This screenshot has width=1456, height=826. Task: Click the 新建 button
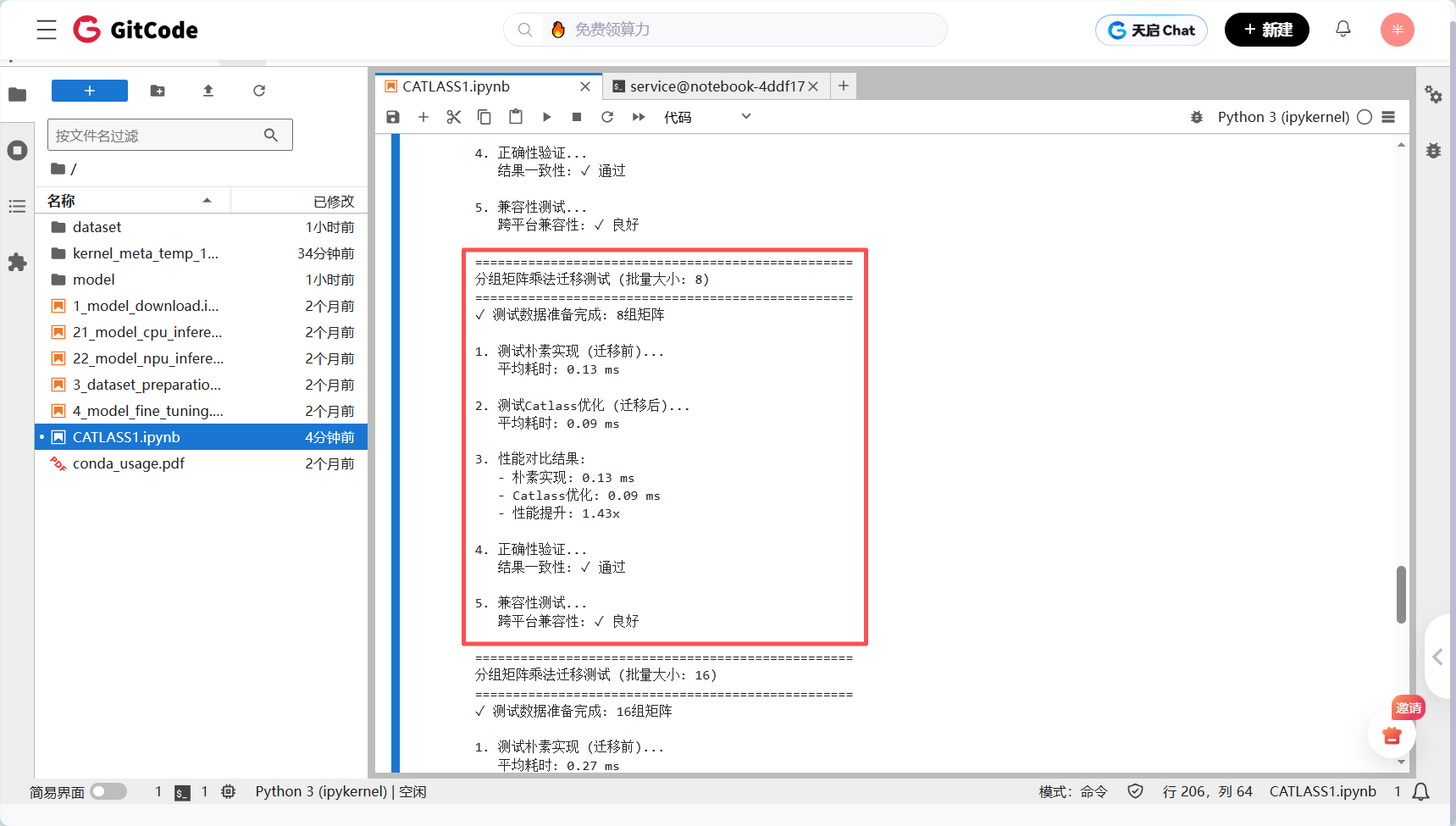1267,30
